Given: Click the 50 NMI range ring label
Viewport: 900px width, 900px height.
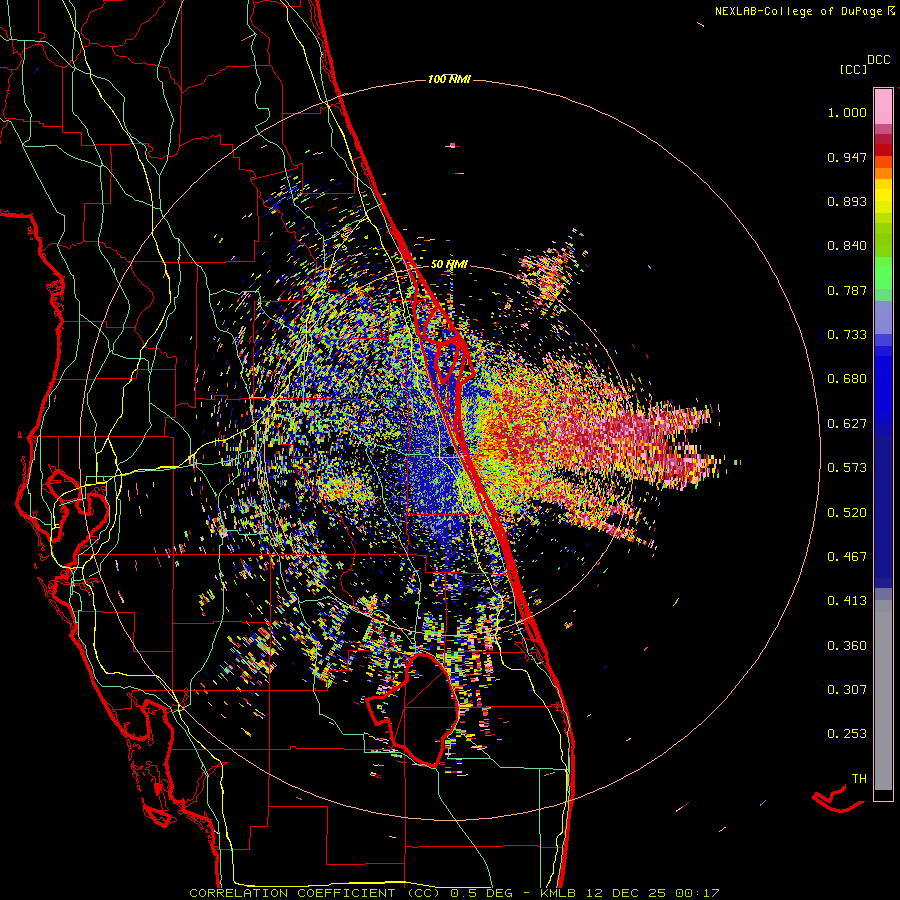Looking at the screenshot, I should coord(449,265).
